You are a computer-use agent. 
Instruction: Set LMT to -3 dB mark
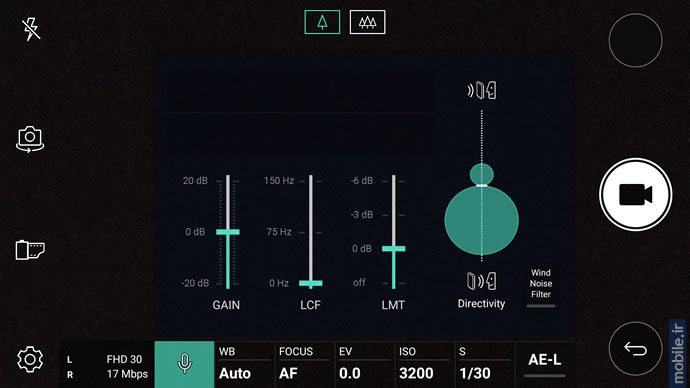click(x=393, y=215)
